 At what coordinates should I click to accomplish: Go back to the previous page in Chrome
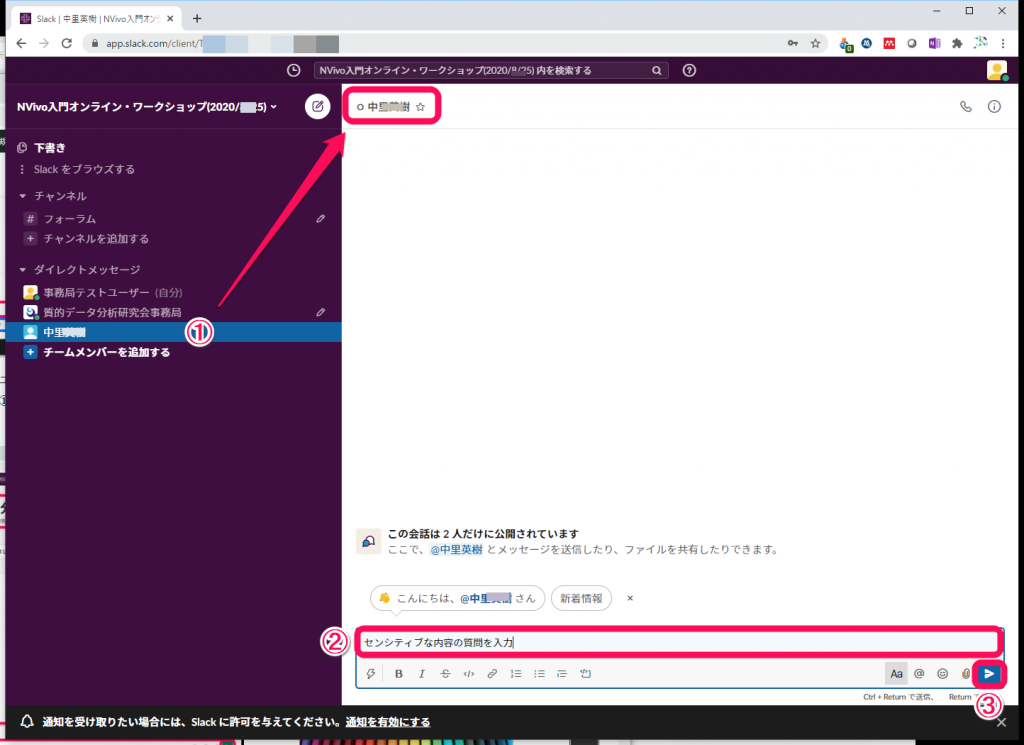coord(22,43)
